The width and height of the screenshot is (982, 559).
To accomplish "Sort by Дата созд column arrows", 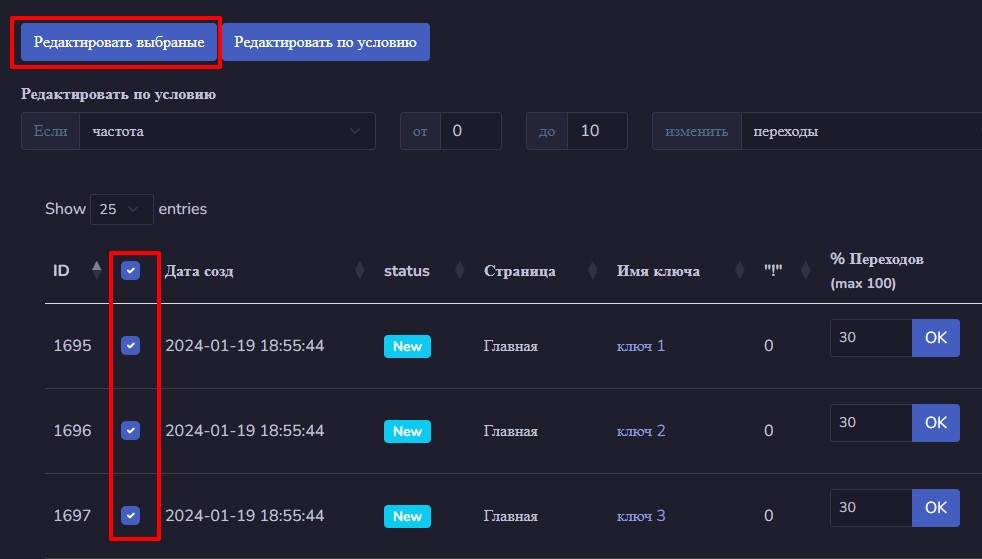I will (x=359, y=270).
